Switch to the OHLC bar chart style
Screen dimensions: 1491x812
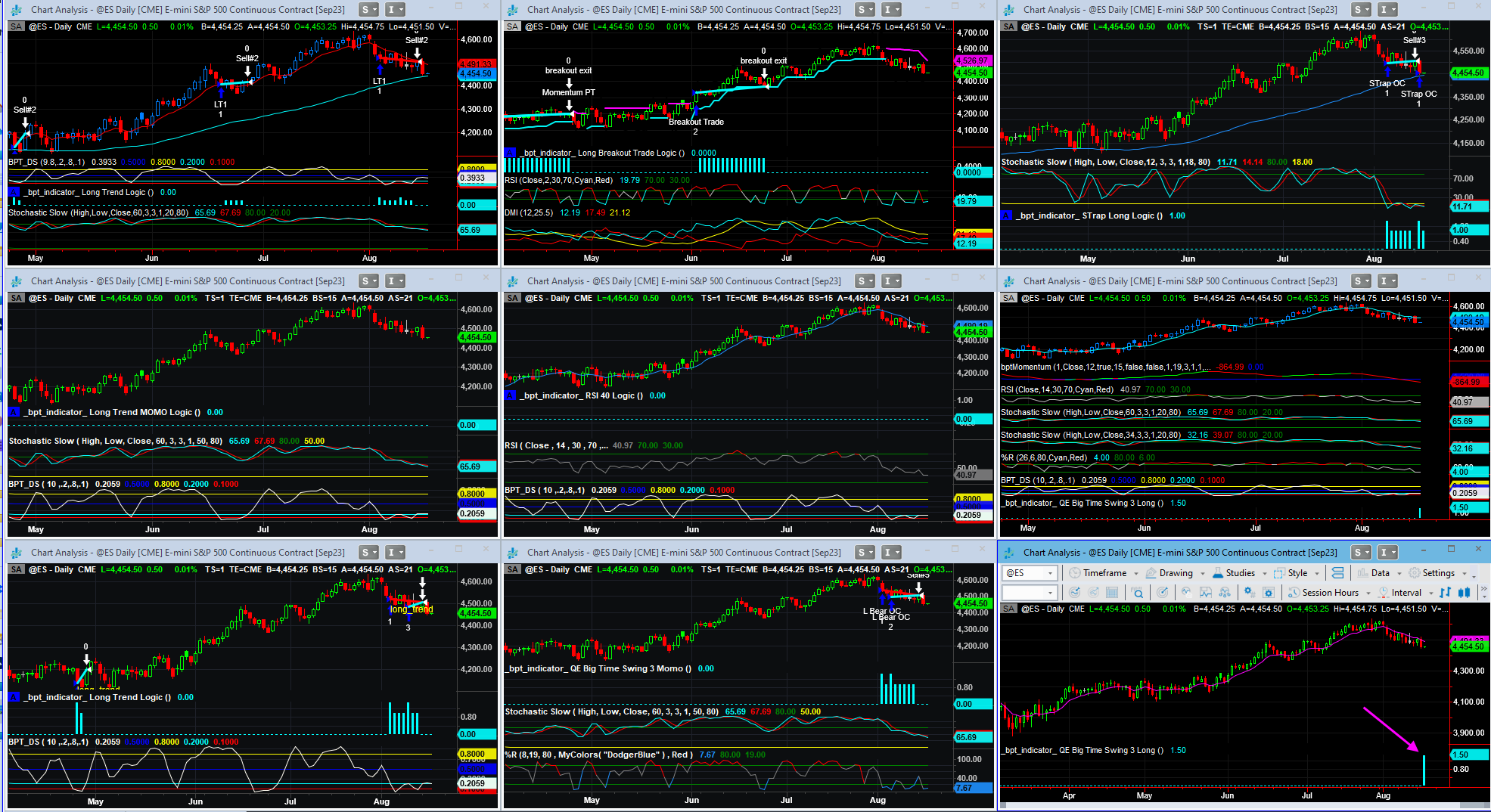pos(1445,593)
